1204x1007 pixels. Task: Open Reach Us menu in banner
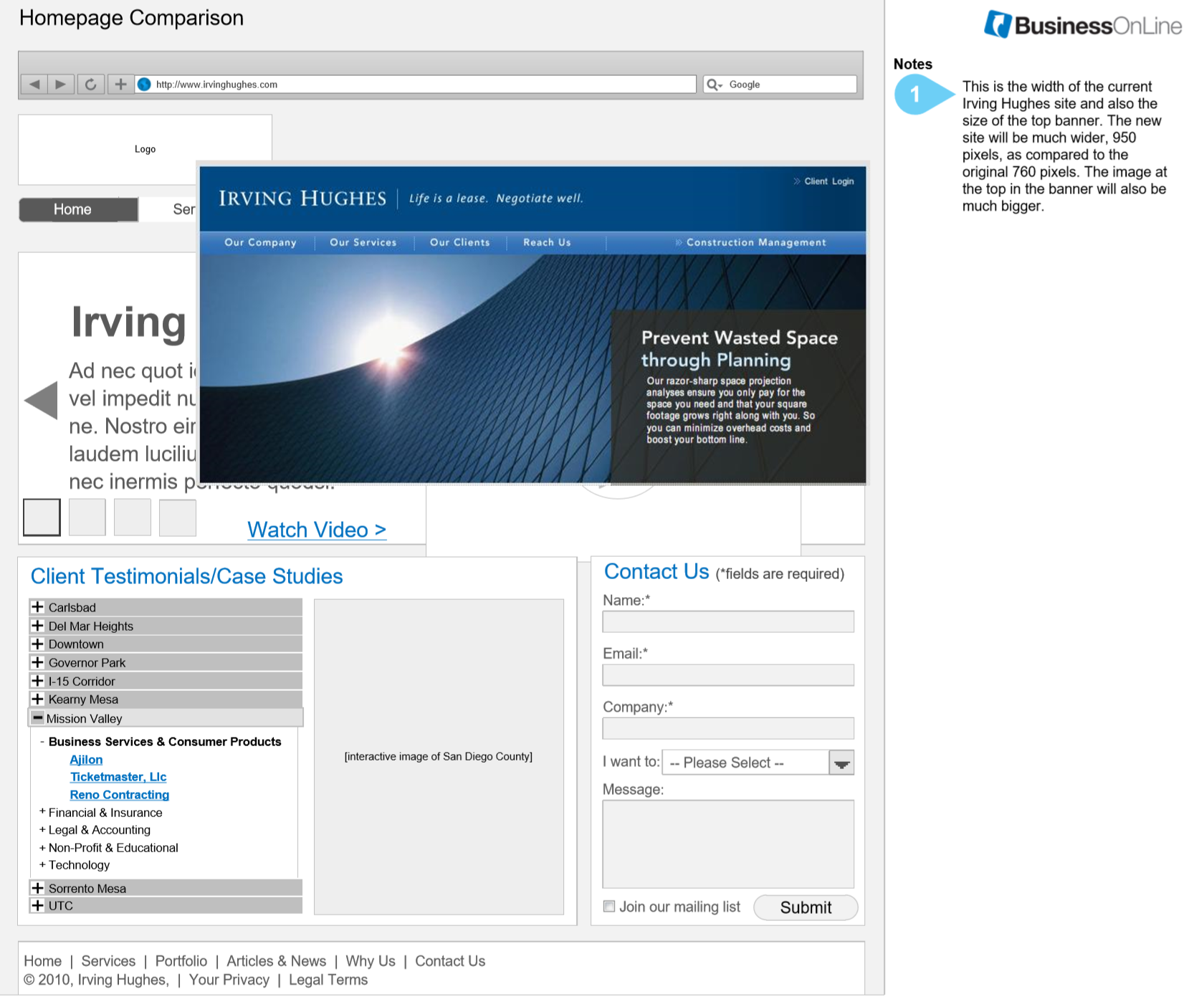[x=547, y=242]
